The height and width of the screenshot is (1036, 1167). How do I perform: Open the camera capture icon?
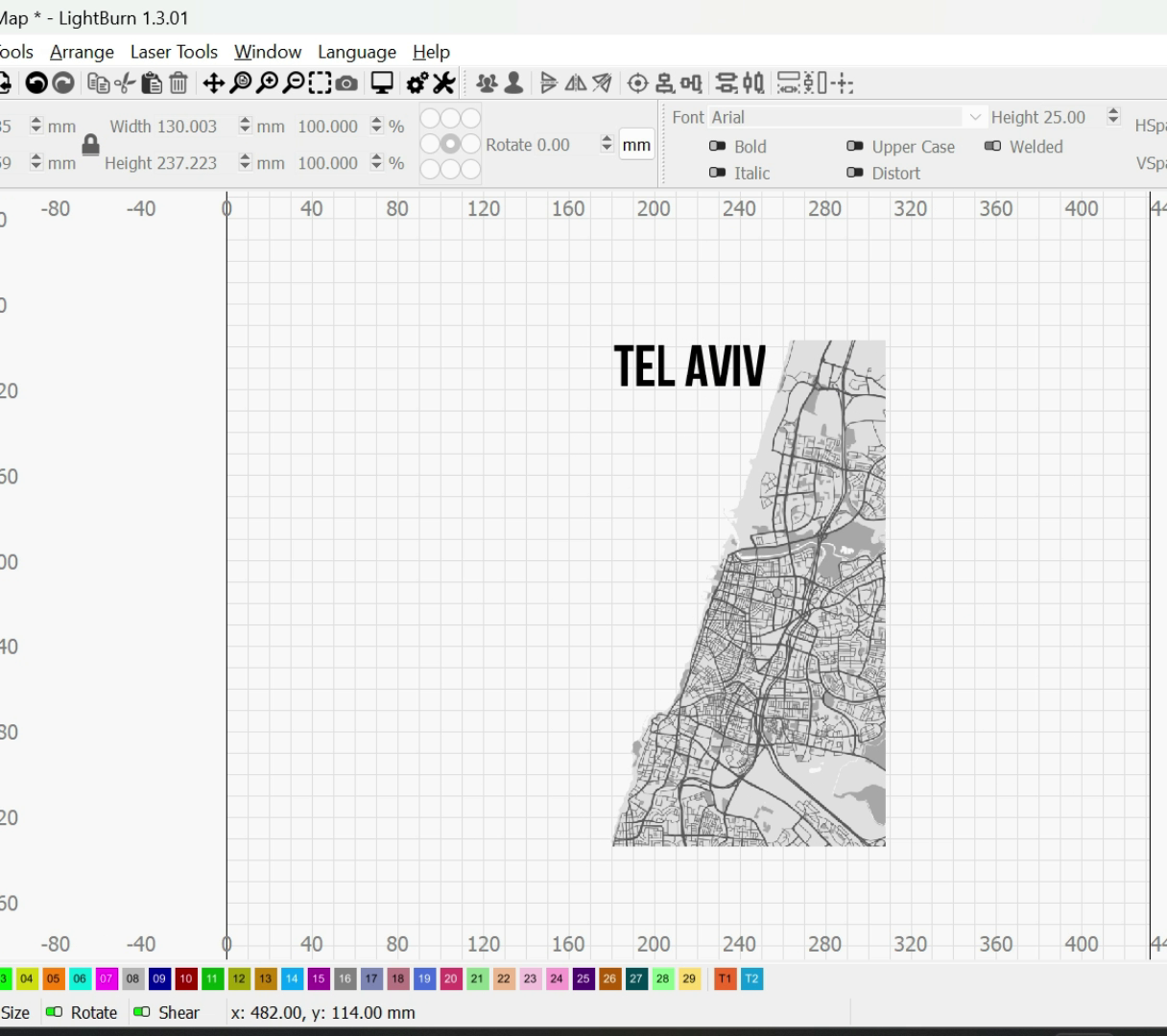click(x=346, y=83)
